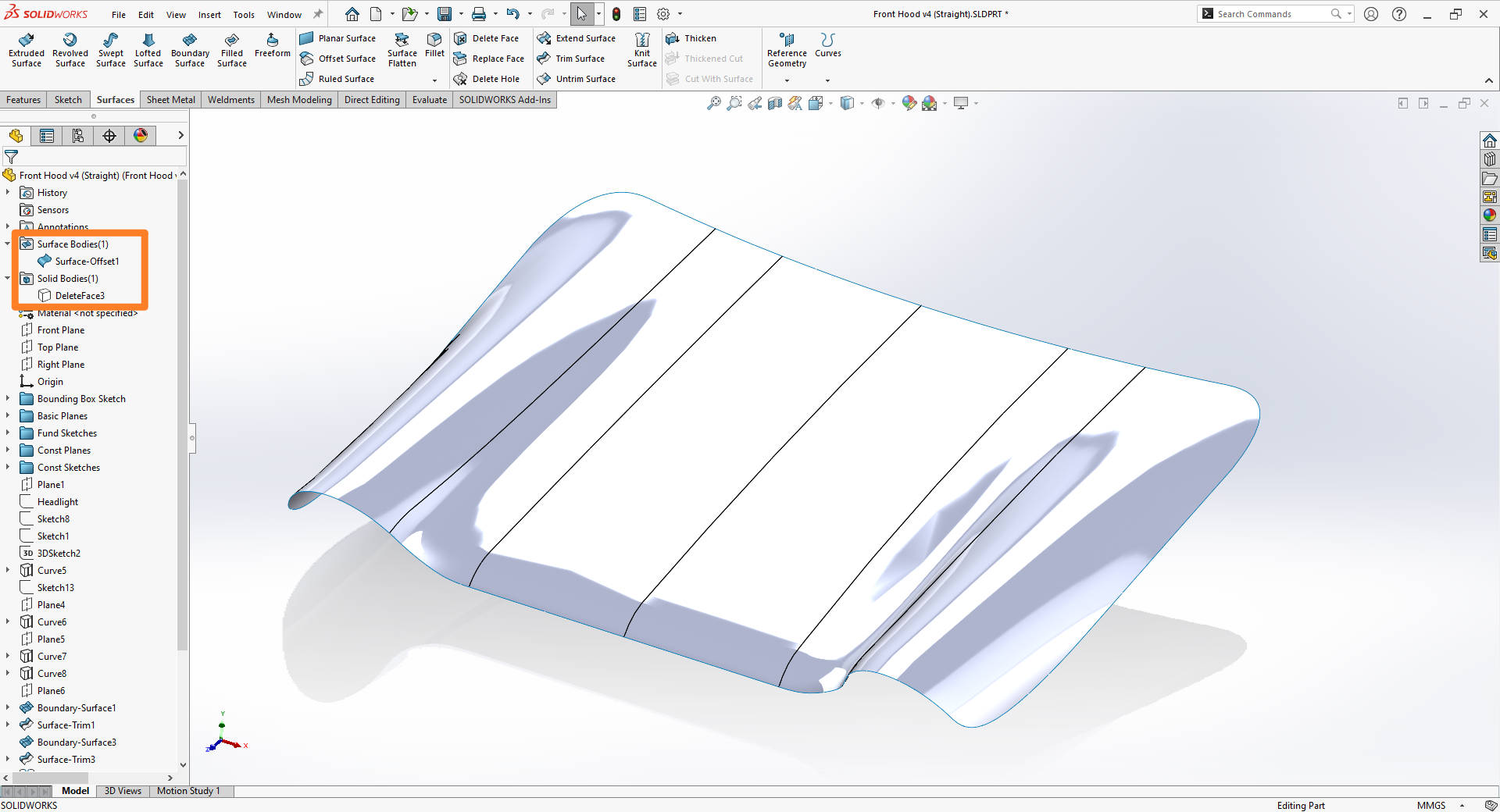1500x812 pixels.
Task: Choose the Swept Surface tool
Action: point(110,50)
